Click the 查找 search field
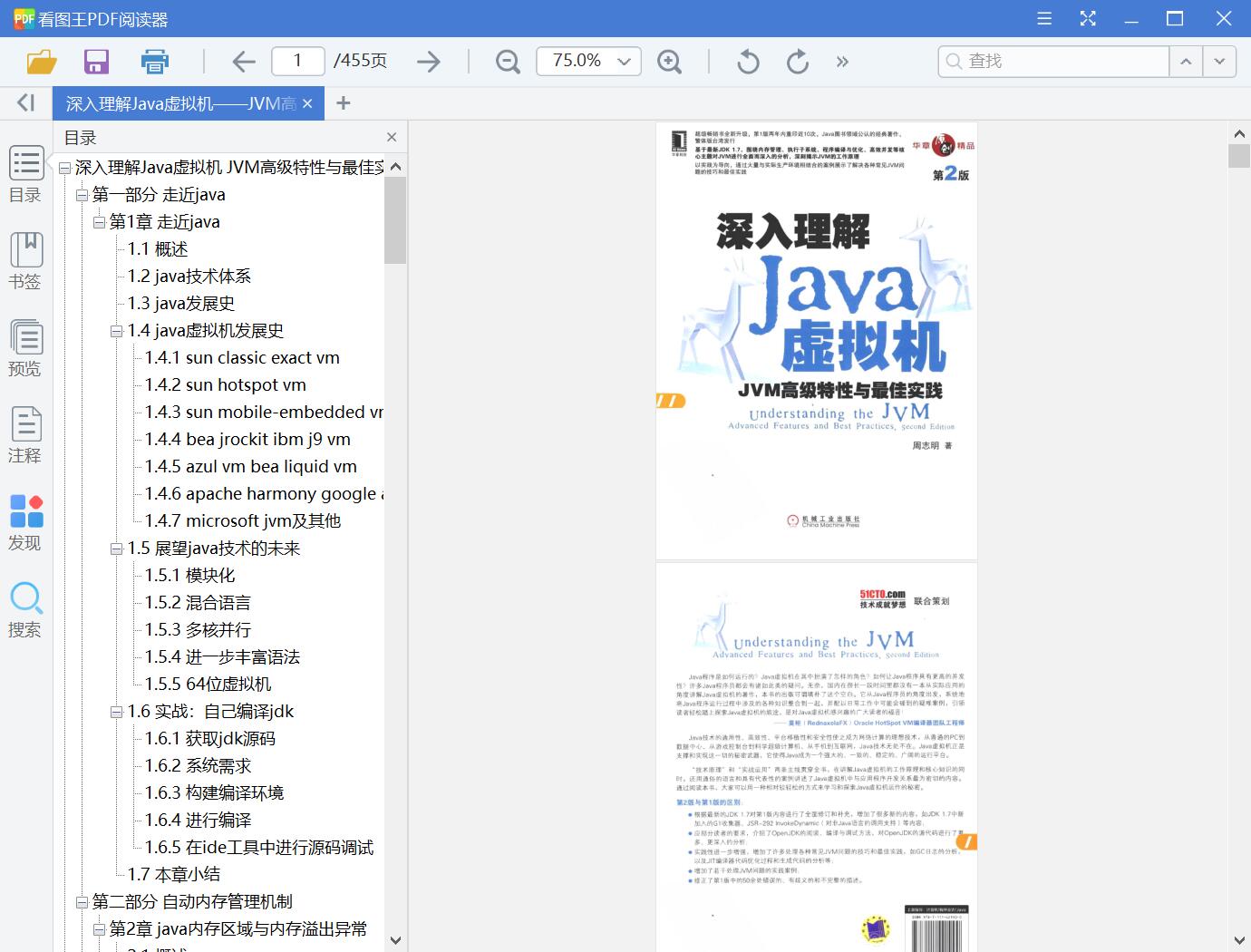 point(1054,61)
